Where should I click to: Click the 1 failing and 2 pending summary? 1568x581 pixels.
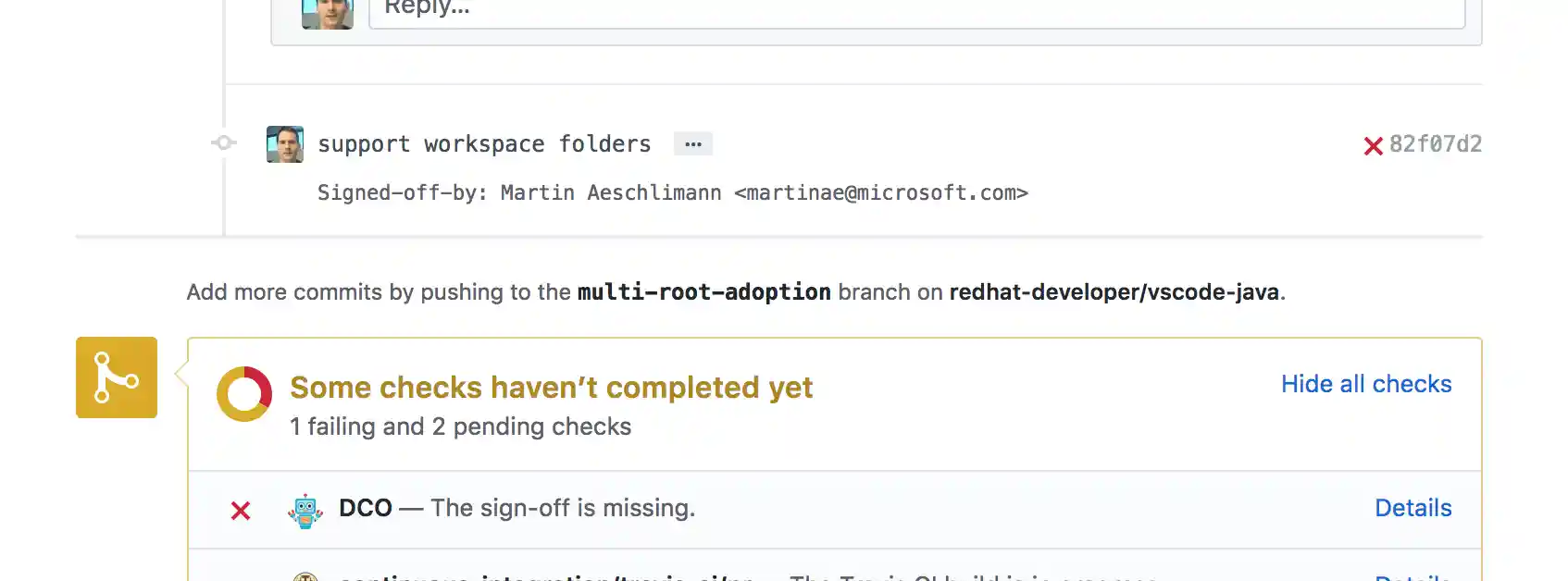click(460, 426)
